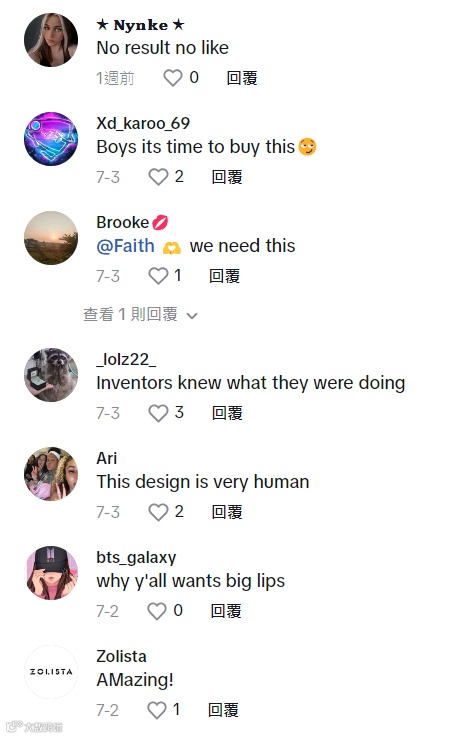Like Nynke's "No result no like" comment

(x=172, y=78)
